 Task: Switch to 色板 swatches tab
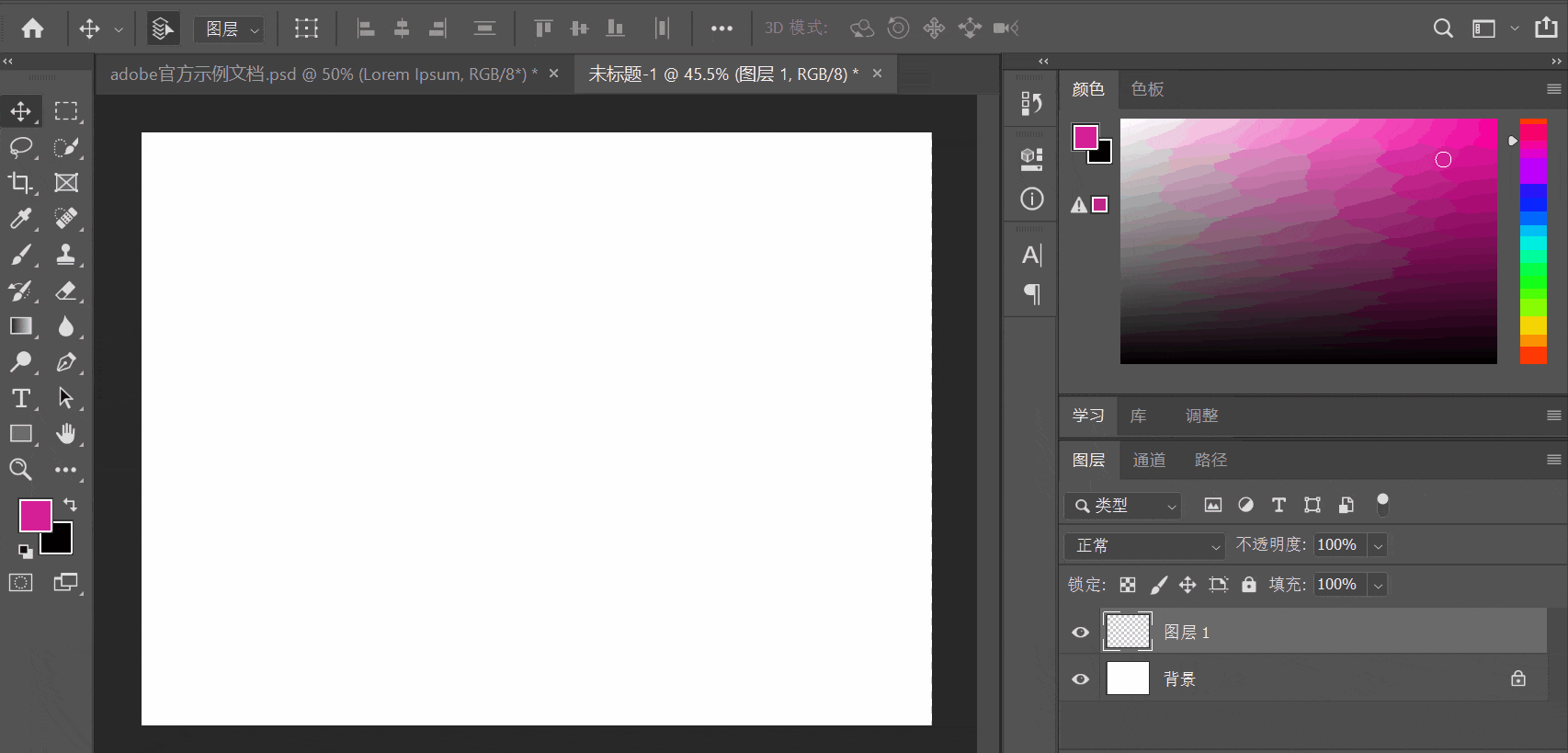pyautogui.click(x=1148, y=89)
